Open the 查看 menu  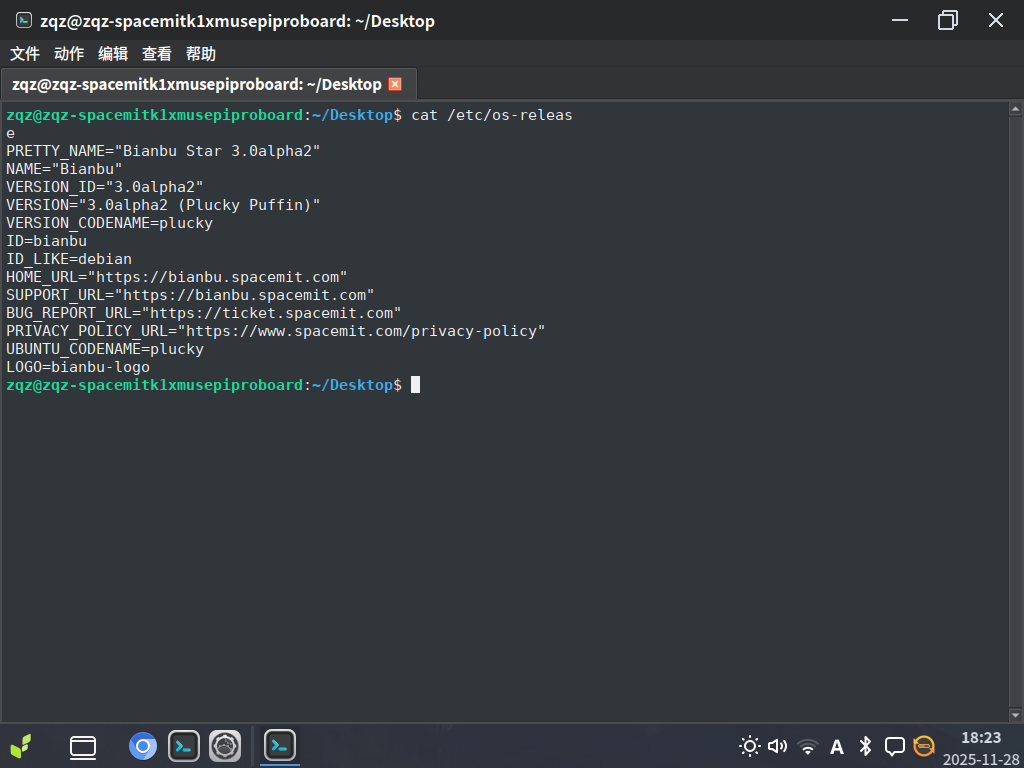(157, 54)
